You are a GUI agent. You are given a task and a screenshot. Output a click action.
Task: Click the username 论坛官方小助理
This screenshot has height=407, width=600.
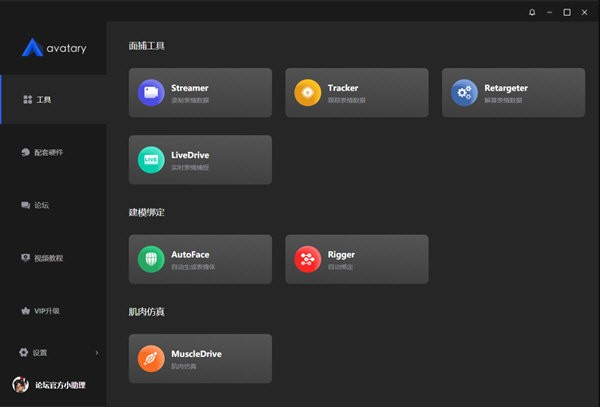[62, 385]
